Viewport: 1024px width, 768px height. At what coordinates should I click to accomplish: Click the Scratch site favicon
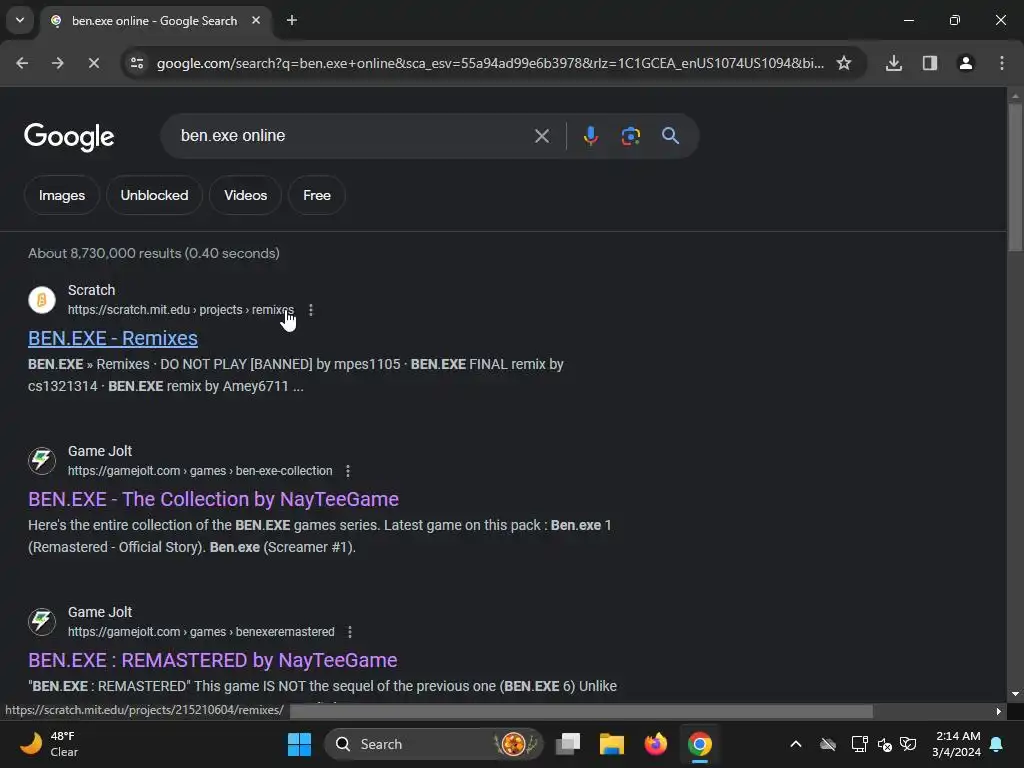click(42, 300)
